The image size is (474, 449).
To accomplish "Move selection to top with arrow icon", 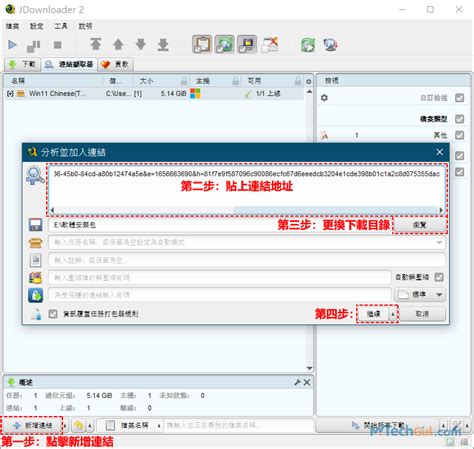I will (x=96, y=44).
